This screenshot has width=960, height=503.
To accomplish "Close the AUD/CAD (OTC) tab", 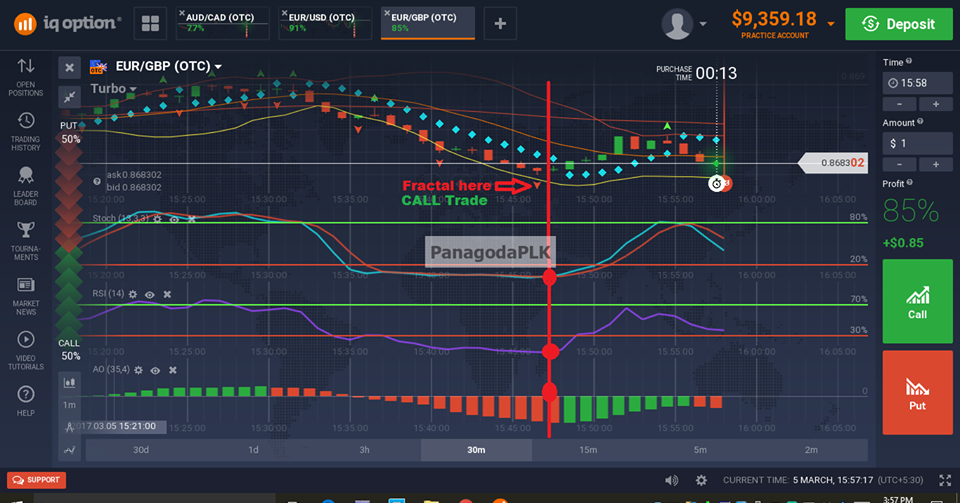I will (x=182, y=13).
